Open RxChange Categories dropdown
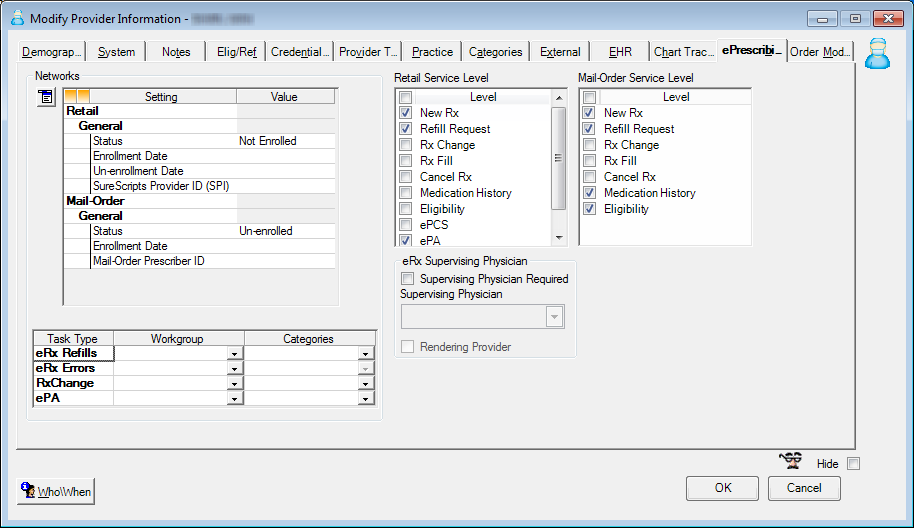The width and height of the screenshot is (914, 528). point(365,383)
